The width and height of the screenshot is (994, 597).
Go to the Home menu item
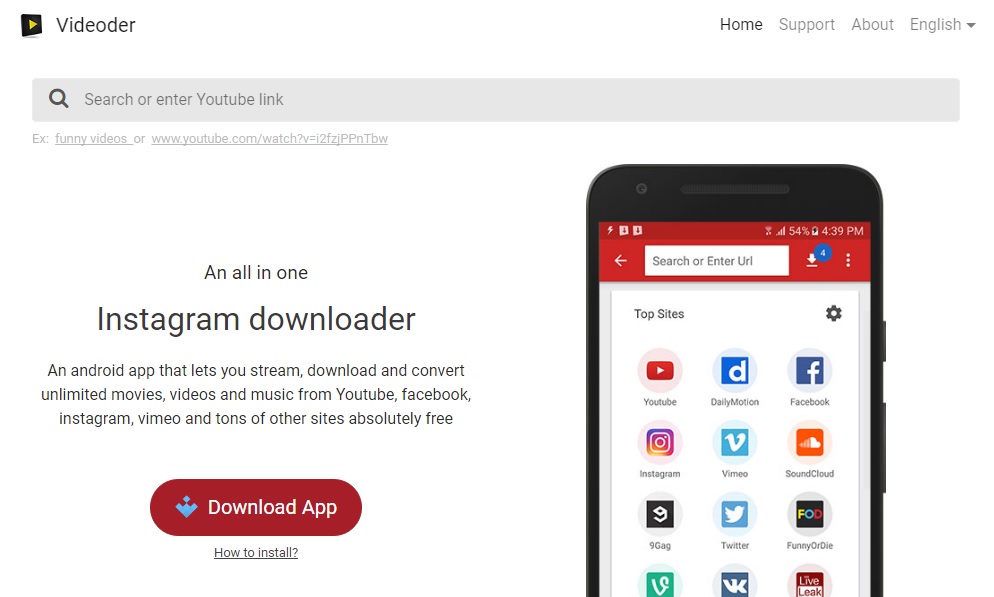click(741, 25)
